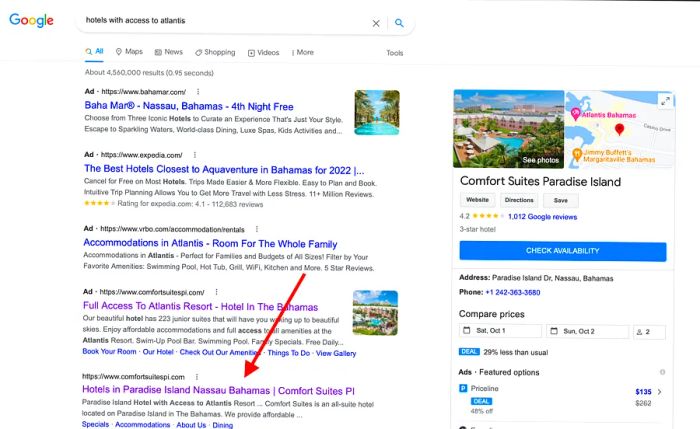
Task: Open the guests count selector
Action: (x=649, y=332)
